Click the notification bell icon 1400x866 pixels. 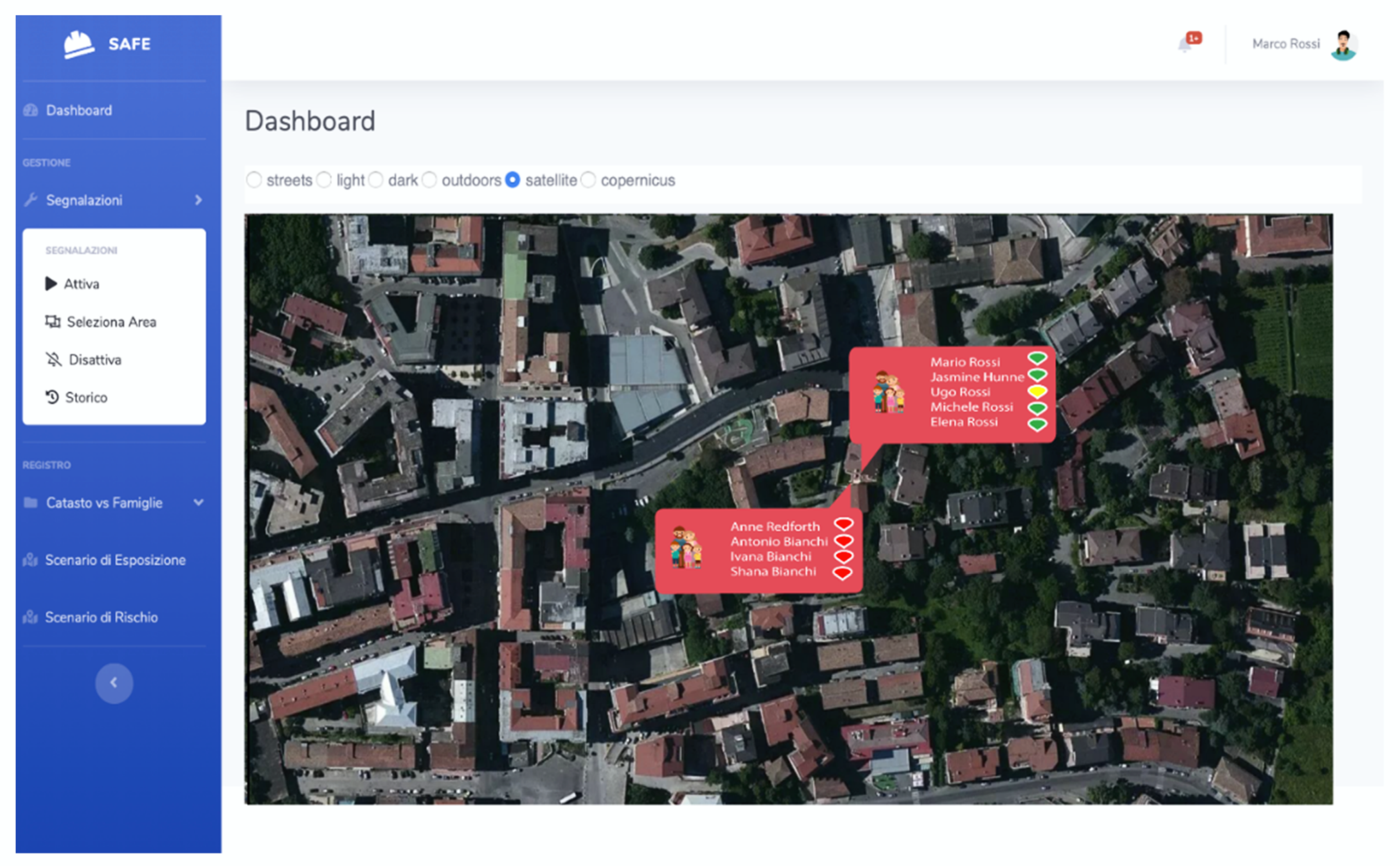(1184, 45)
